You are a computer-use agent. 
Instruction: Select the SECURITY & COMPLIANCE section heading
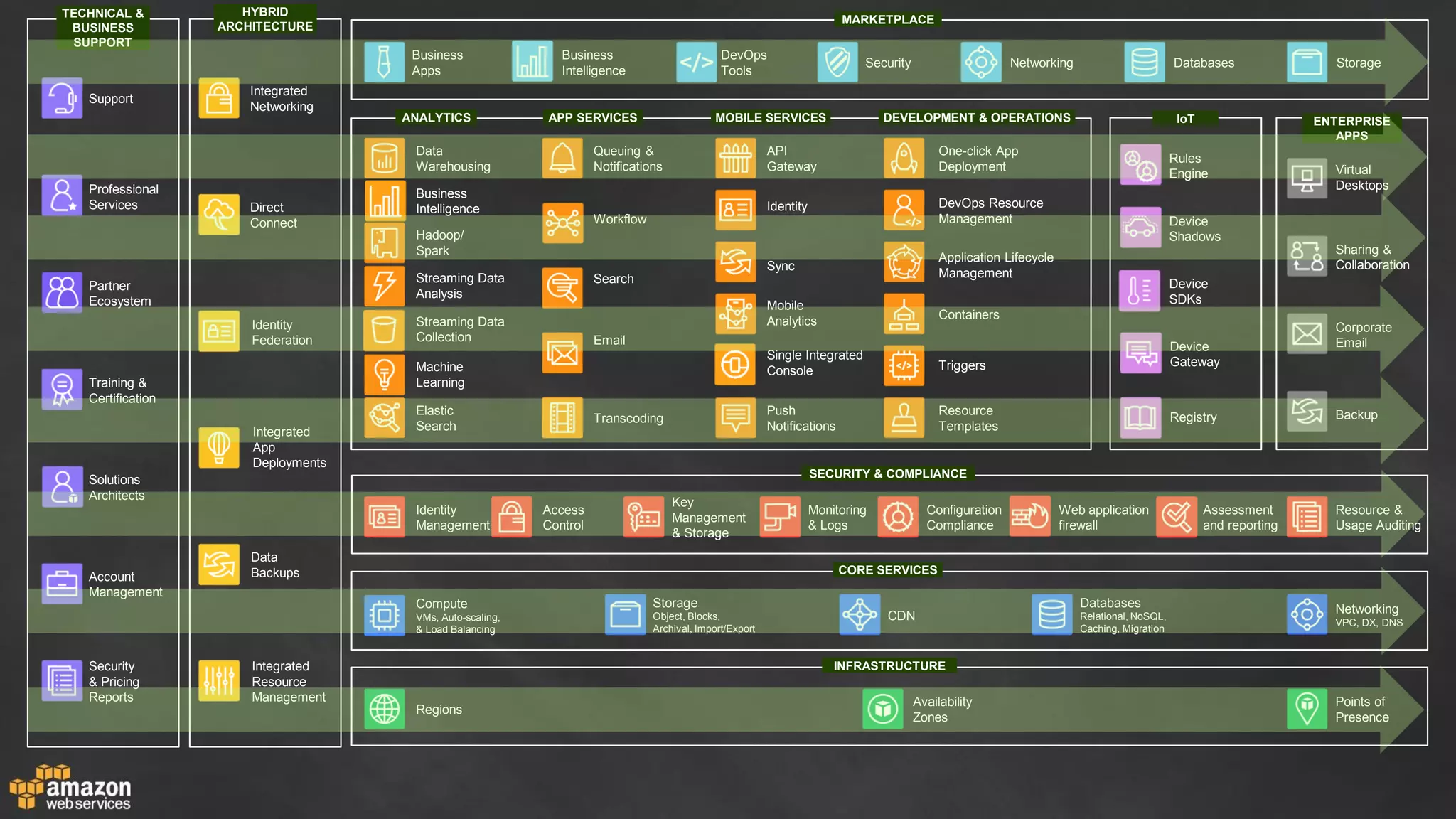[x=887, y=473]
